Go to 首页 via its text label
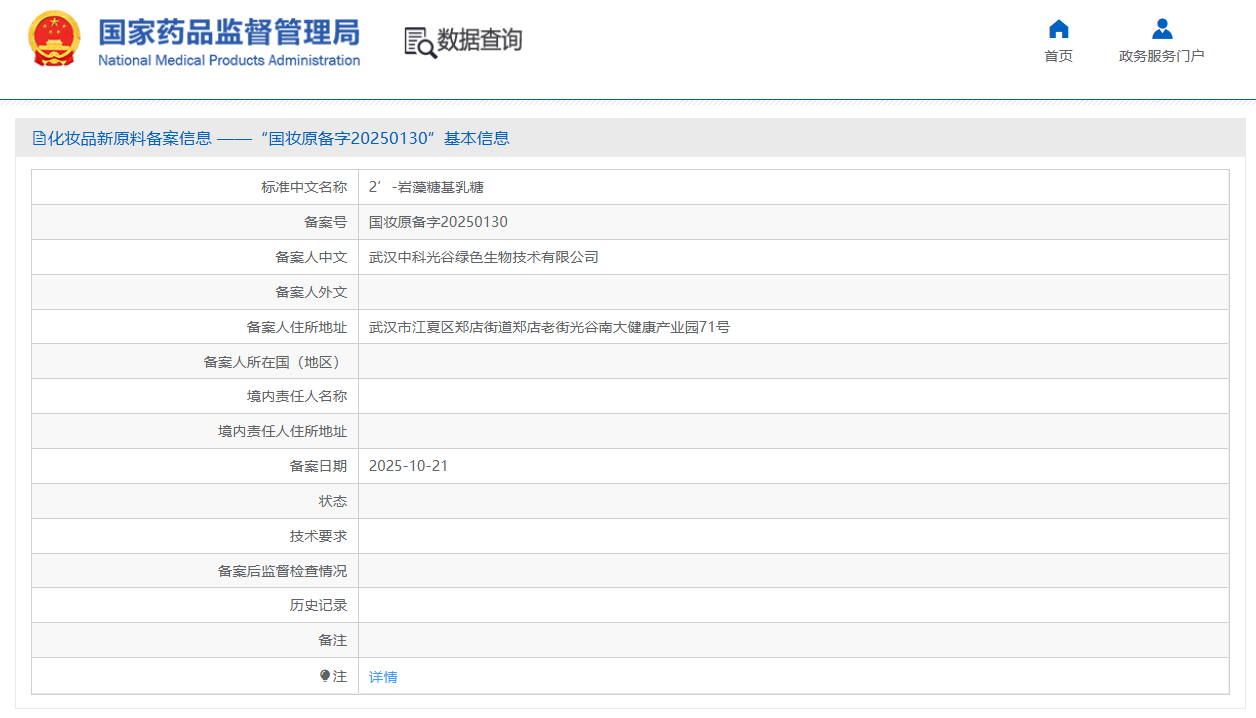This screenshot has width=1256, height=718. click(1058, 56)
